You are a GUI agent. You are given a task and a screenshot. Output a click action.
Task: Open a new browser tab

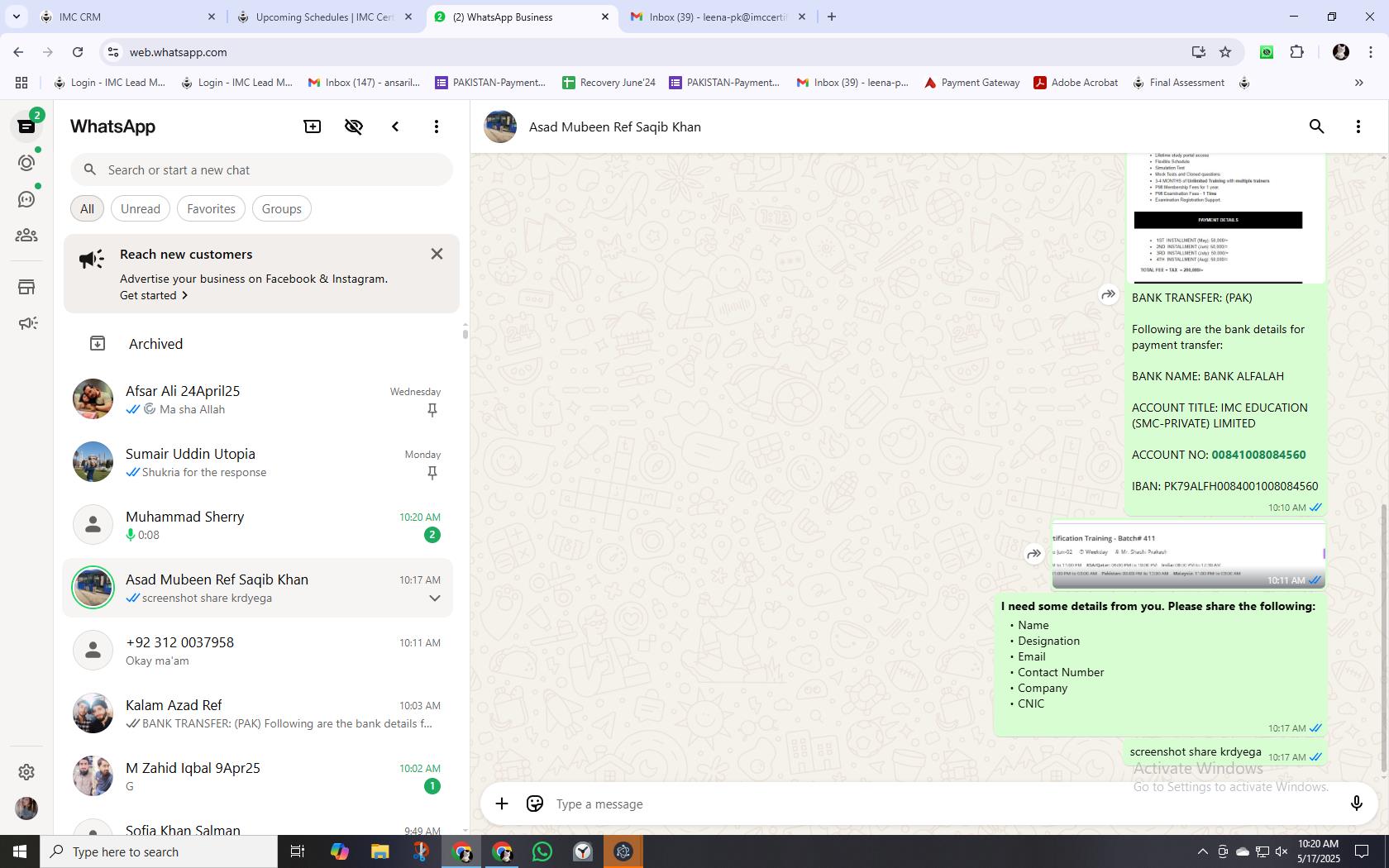tap(832, 17)
